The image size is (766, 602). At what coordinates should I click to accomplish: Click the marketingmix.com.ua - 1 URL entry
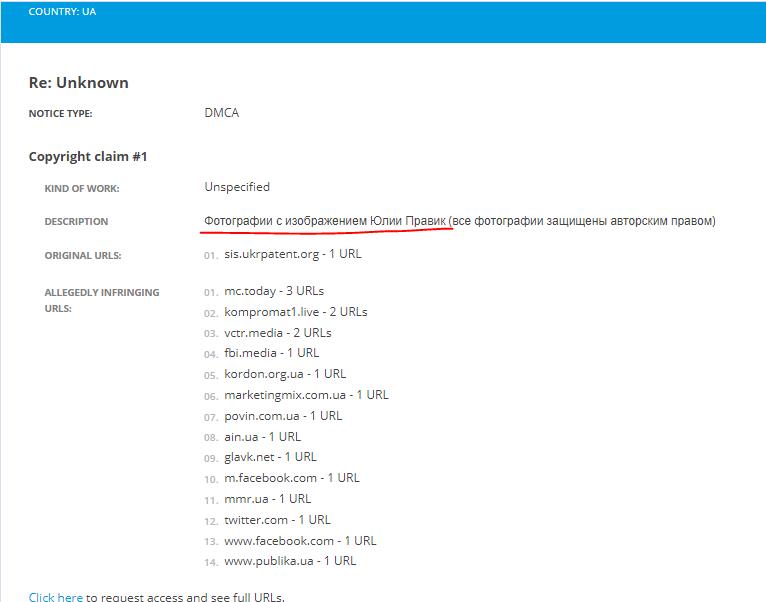point(306,395)
